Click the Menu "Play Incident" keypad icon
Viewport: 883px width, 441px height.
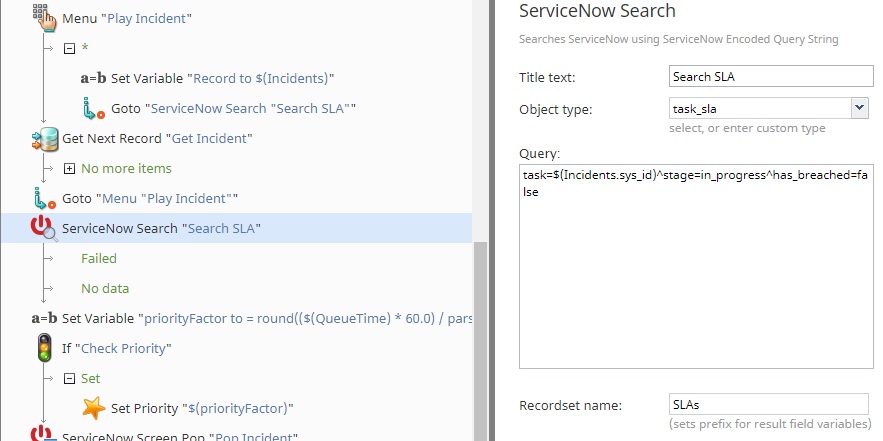(x=44, y=18)
